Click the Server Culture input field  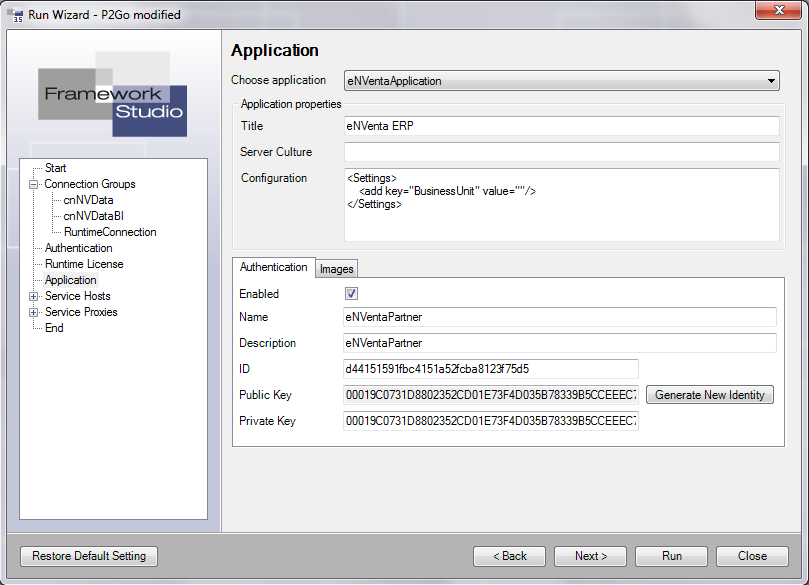[561, 152]
